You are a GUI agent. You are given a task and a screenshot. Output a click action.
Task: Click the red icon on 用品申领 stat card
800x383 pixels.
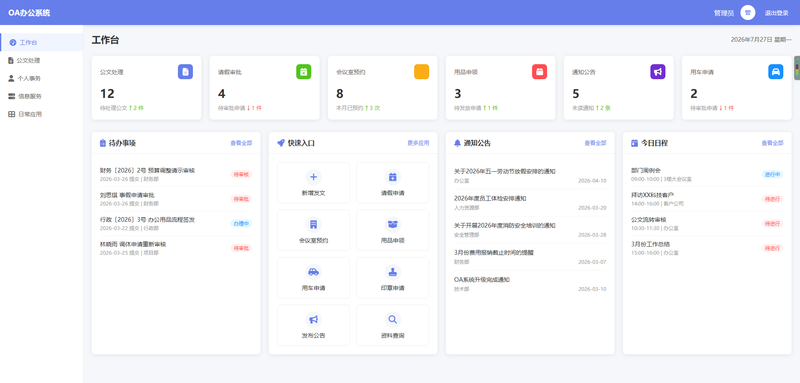[x=540, y=72]
